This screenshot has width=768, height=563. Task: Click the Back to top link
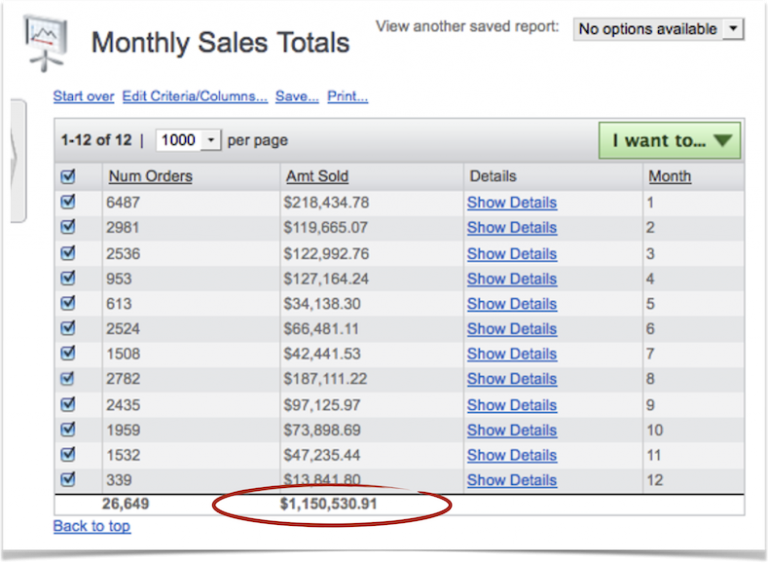[x=91, y=526]
